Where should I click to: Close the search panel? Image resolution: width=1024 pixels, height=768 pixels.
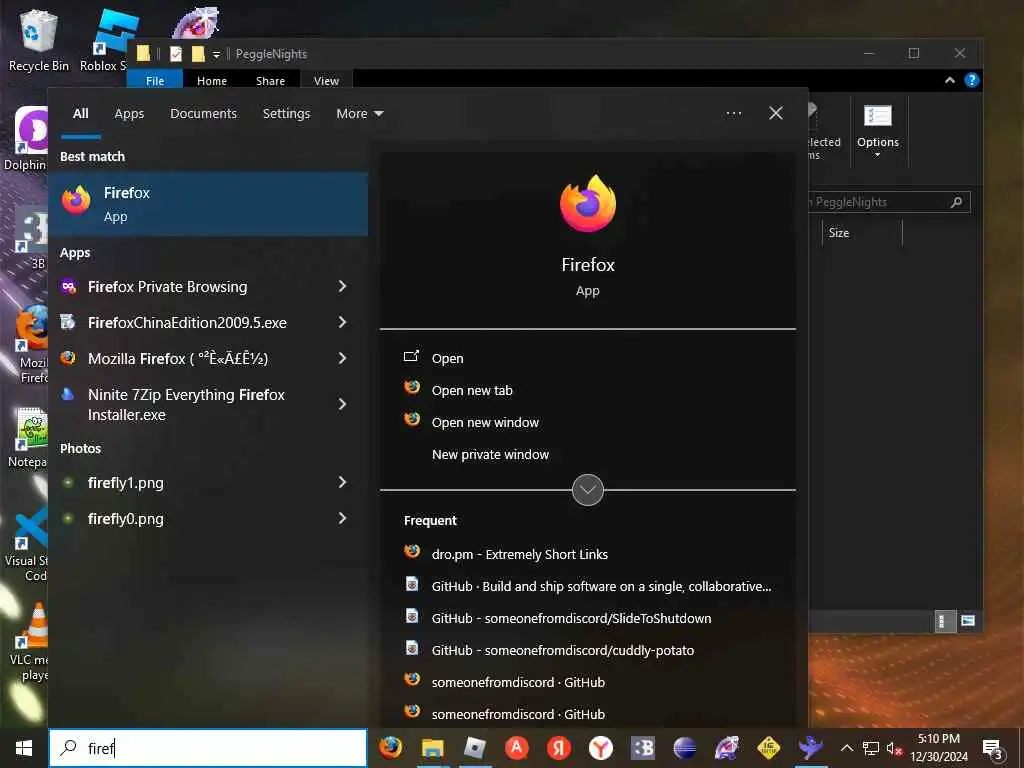pyautogui.click(x=775, y=114)
